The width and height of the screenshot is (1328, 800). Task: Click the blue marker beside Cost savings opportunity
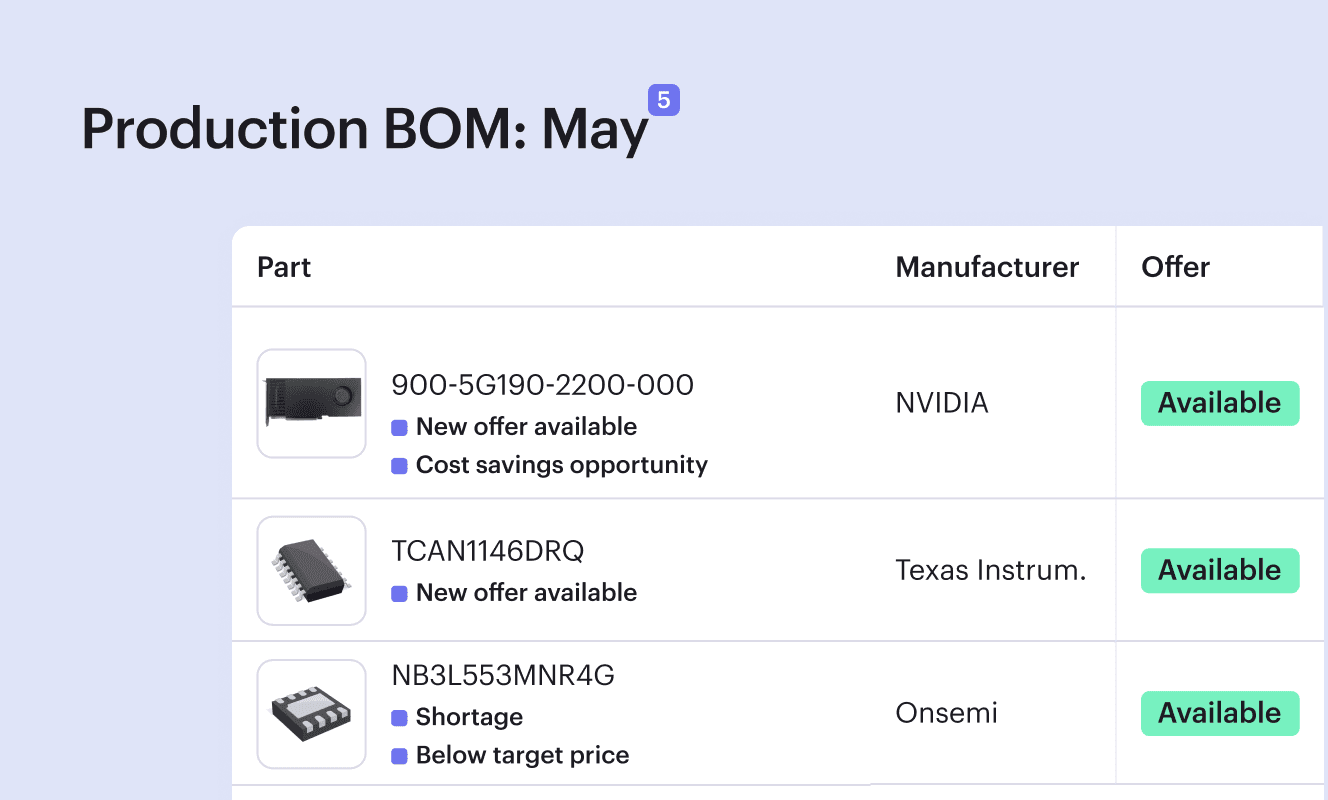tap(399, 466)
